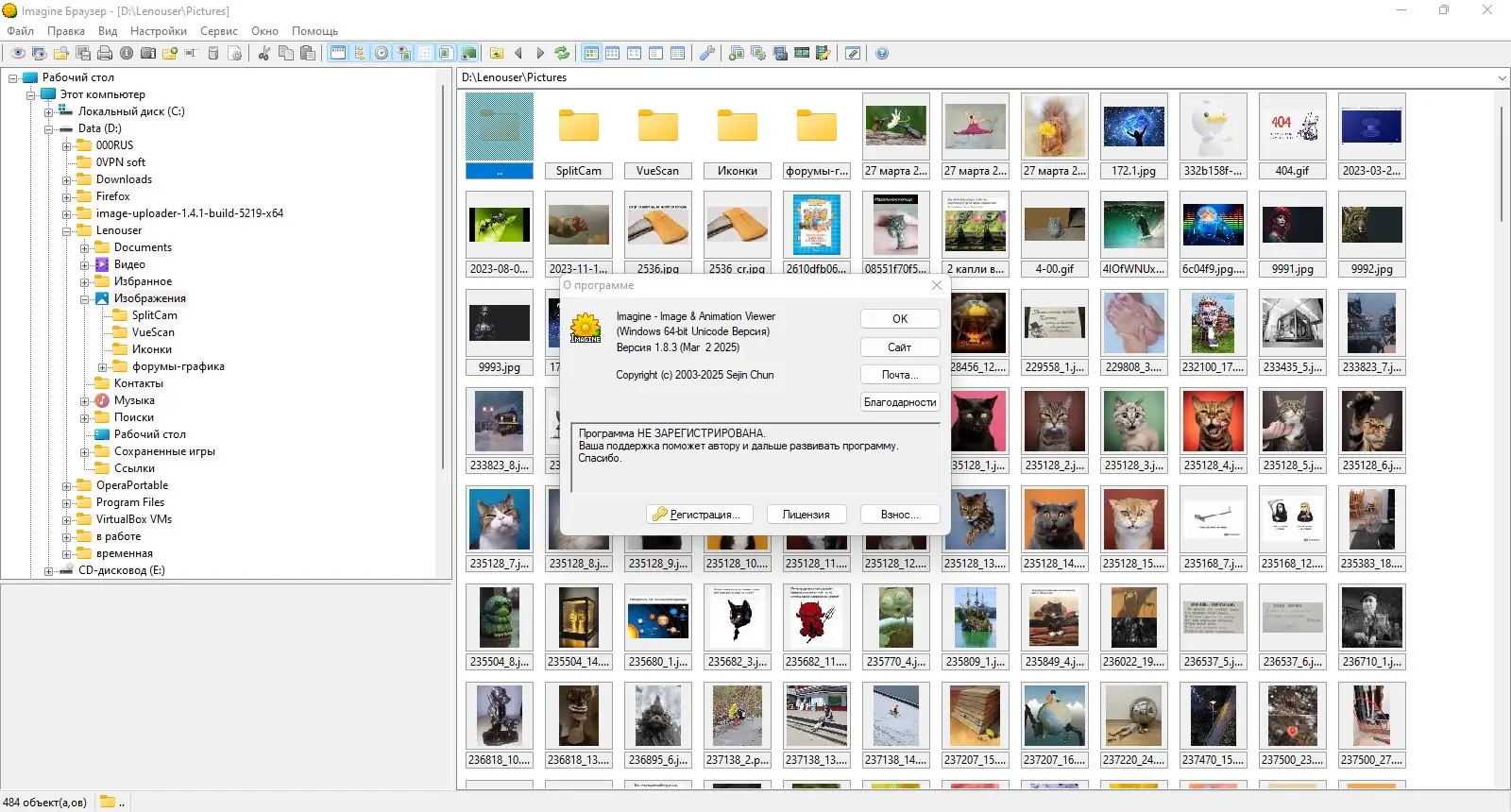Click the Forward arrow in the toolbar
Viewport: 1511px width, 812px height.
click(540, 54)
